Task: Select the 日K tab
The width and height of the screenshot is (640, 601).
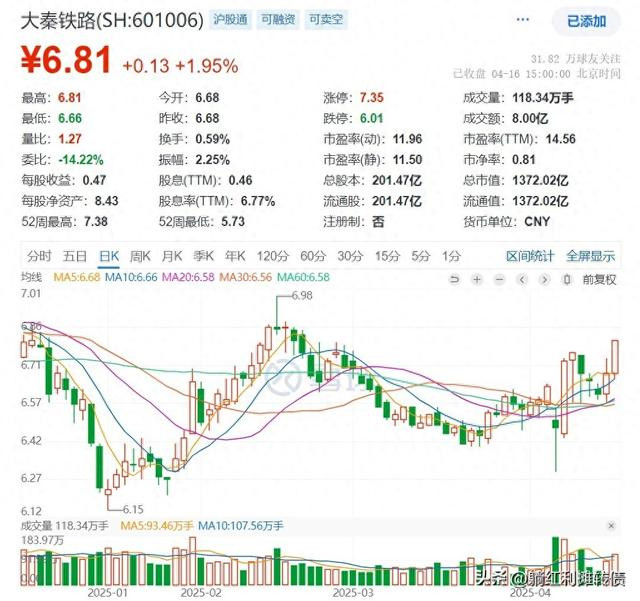Action: pyautogui.click(x=109, y=256)
